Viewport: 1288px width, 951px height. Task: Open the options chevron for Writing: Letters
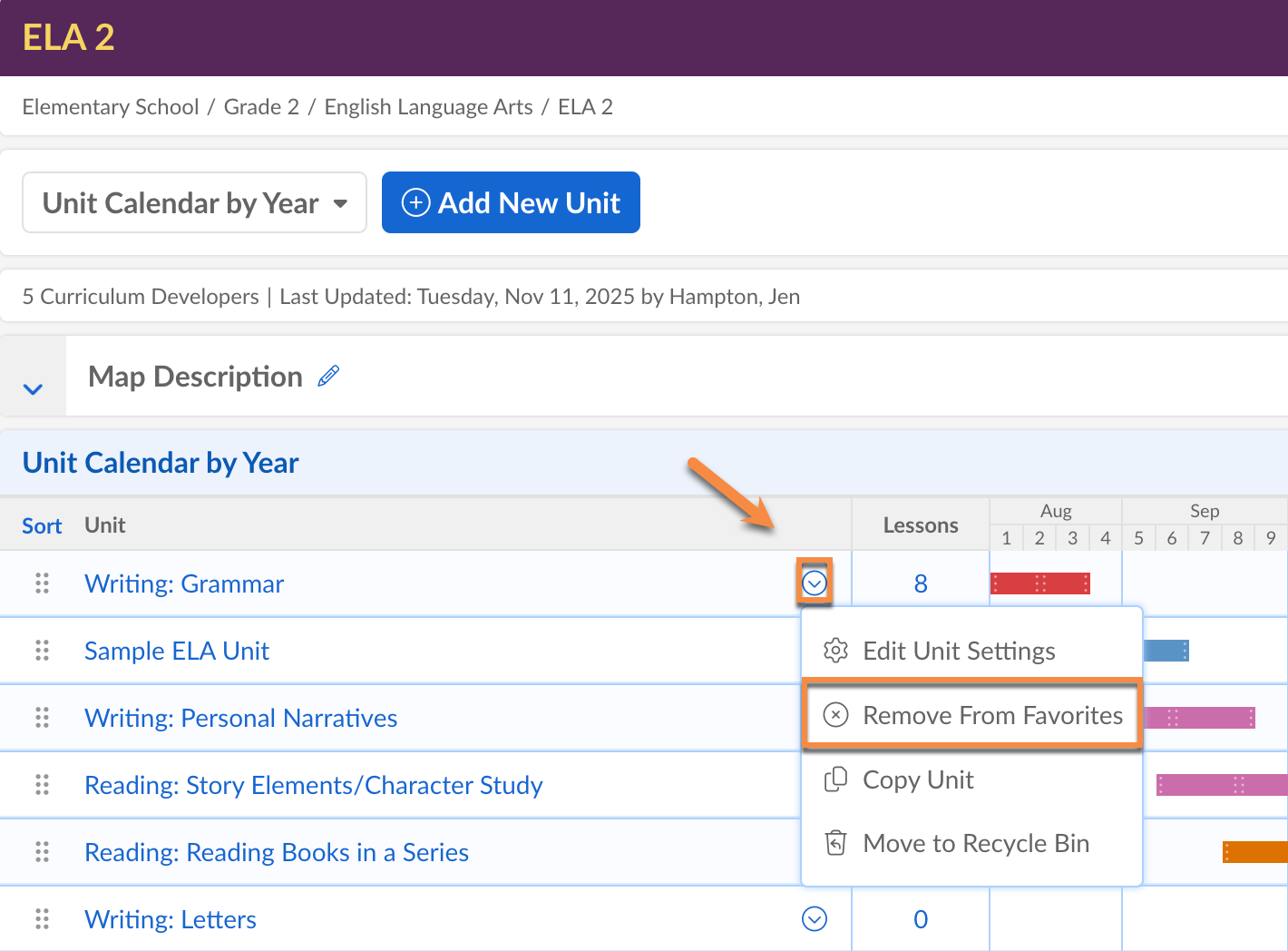815,919
